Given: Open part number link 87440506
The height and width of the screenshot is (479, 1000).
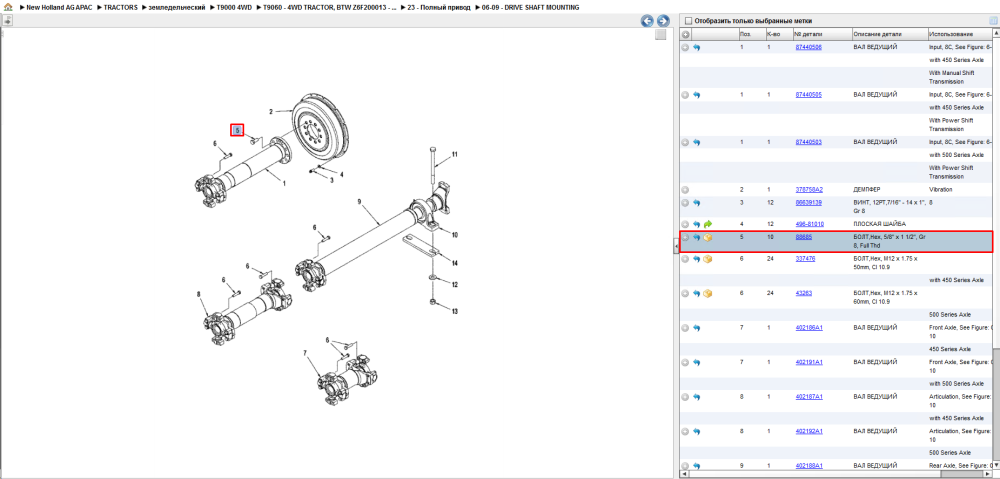Looking at the screenshot, I should pyautogui.click(x=808, y=47).
